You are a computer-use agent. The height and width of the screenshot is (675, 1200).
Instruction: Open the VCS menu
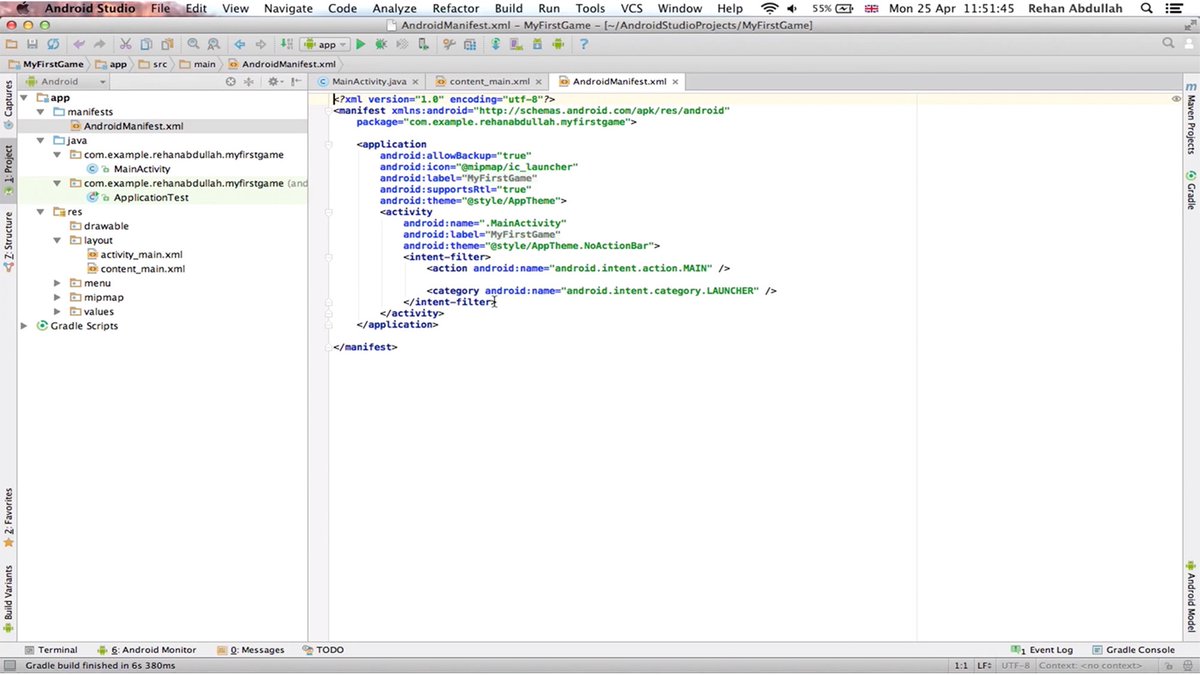point(631,8)
